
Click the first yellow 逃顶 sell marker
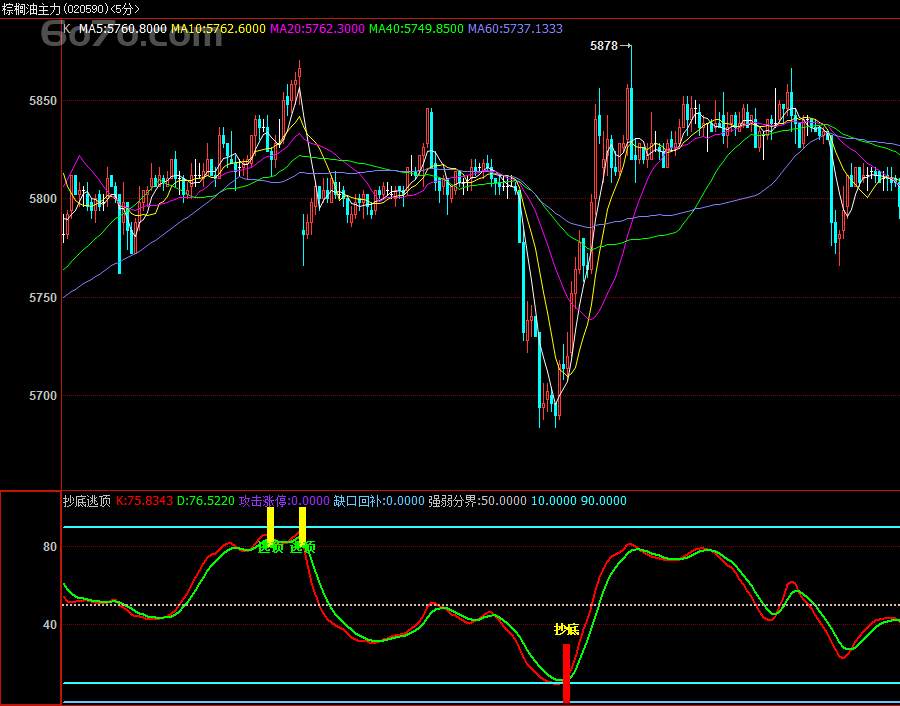[270, 525]
